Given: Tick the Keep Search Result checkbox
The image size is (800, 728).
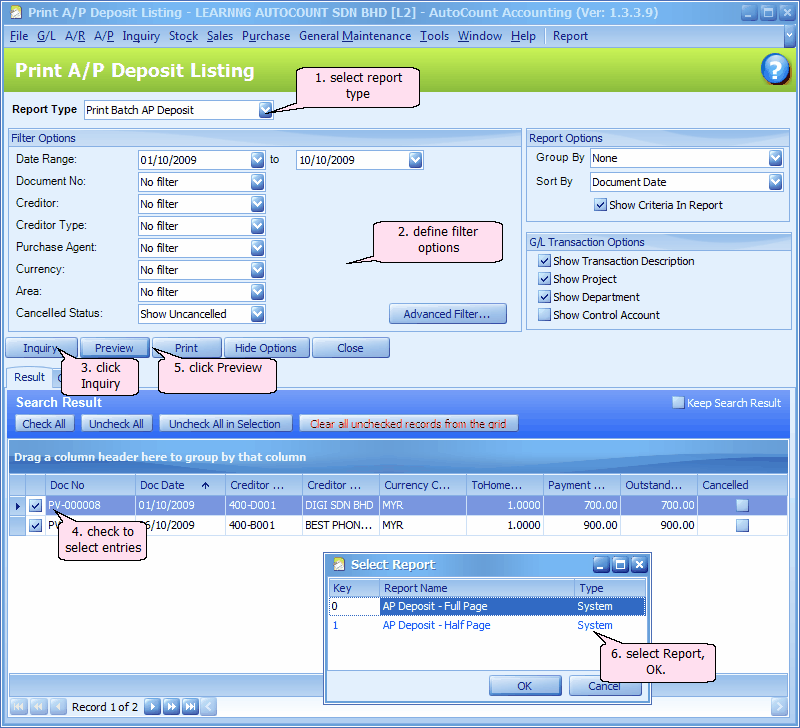Looking at the screenshot, I should pos(678,403).
